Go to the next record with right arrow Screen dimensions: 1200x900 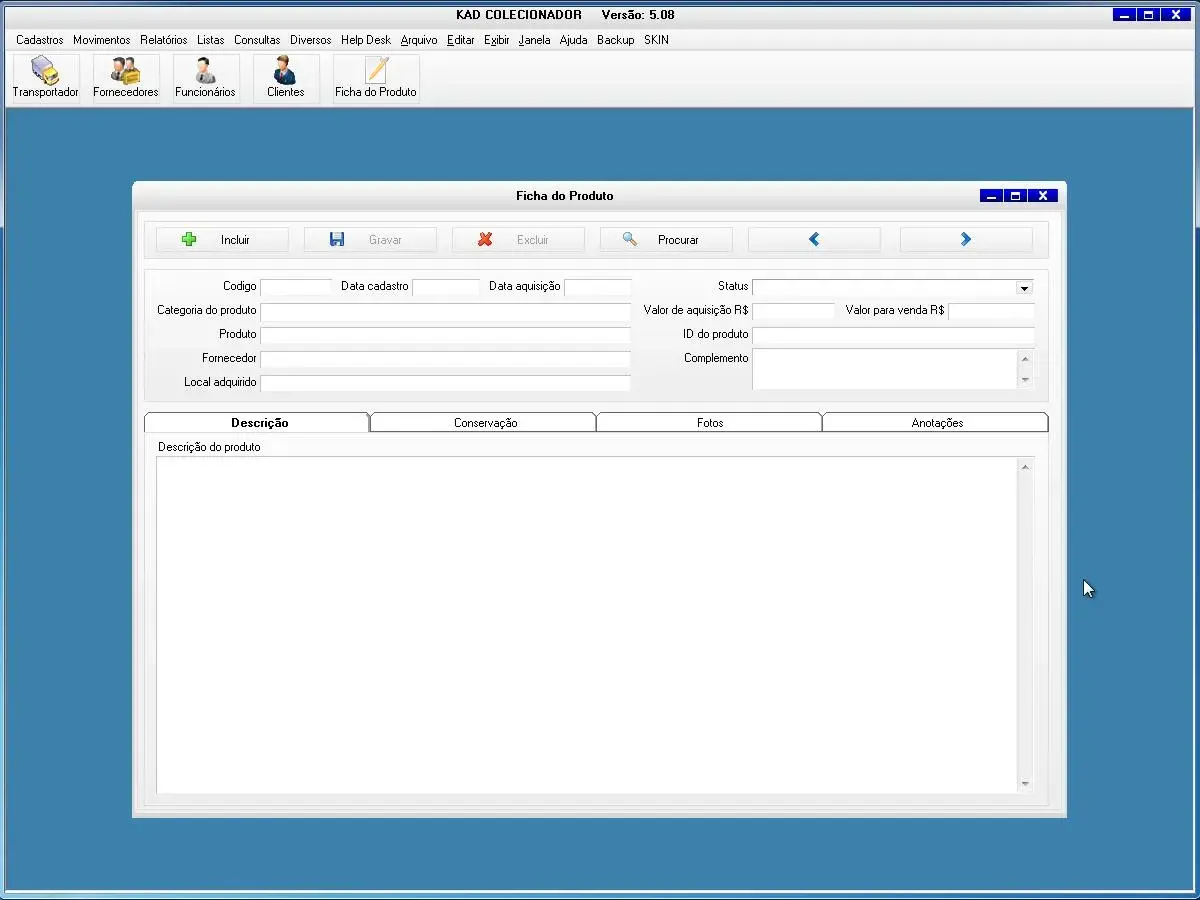tap(965, 240)
